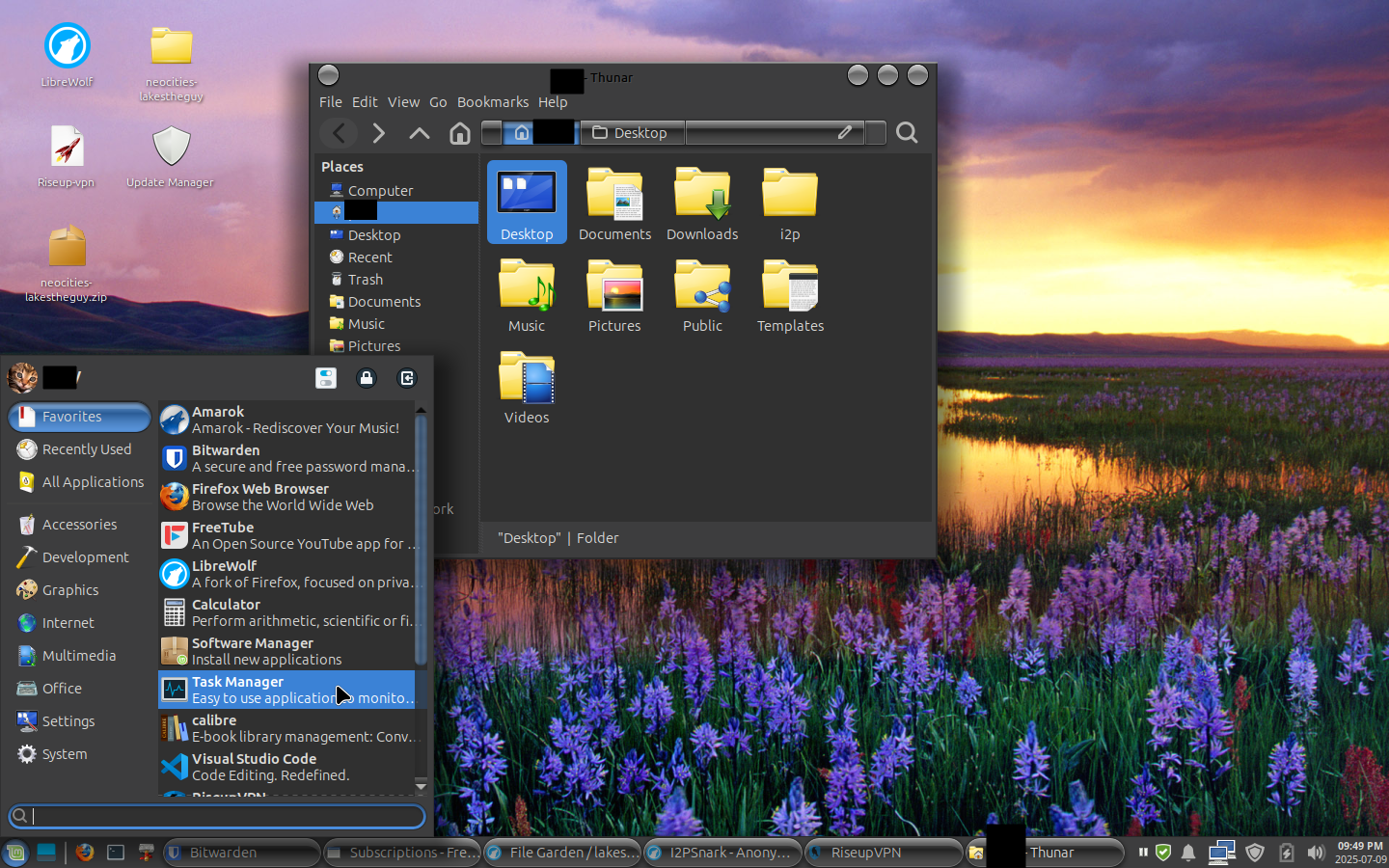This screenshot has height=868, width=1389.
Task: Click the app menu search field
Action: coord(217,816)
